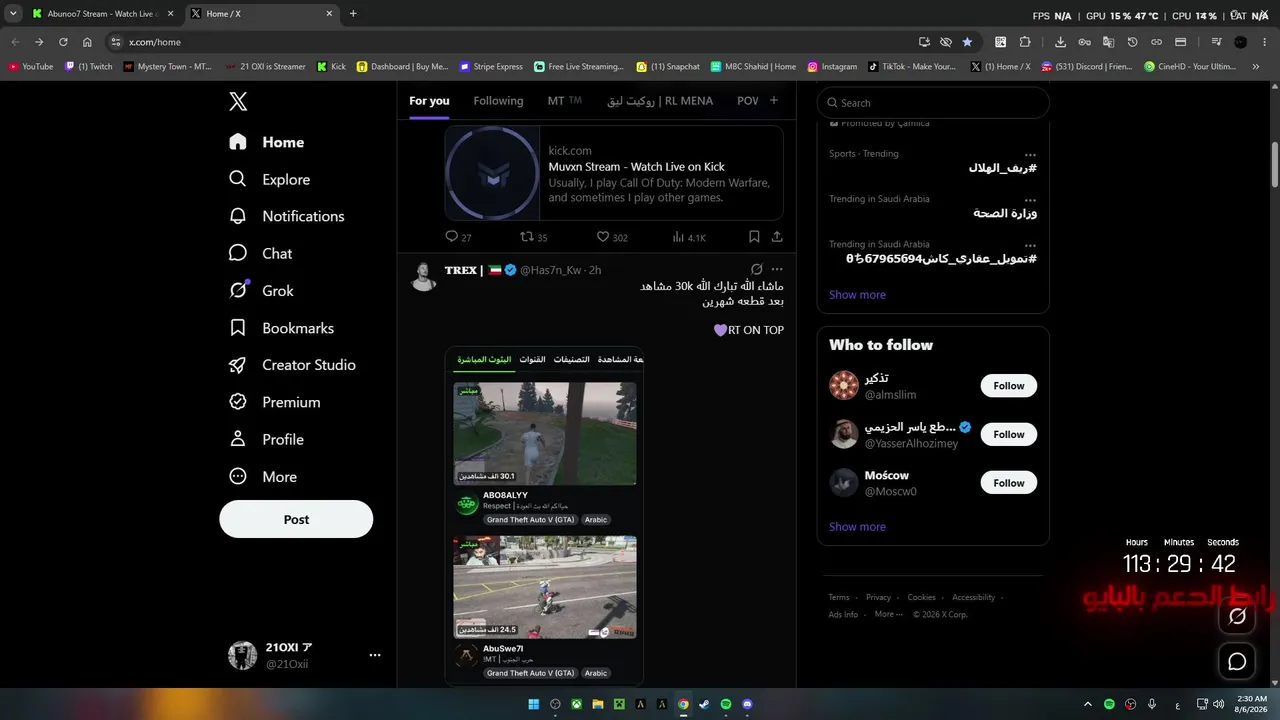Image resolution: width=1280 pixels, height=720 pixels.
Task: Open @Has7n_Kw profile handle
Action: click(552, 270)
